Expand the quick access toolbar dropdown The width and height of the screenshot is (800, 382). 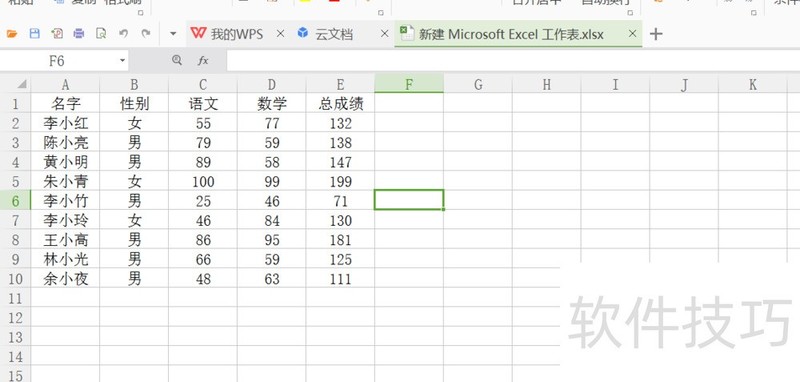tap(173, 34)
